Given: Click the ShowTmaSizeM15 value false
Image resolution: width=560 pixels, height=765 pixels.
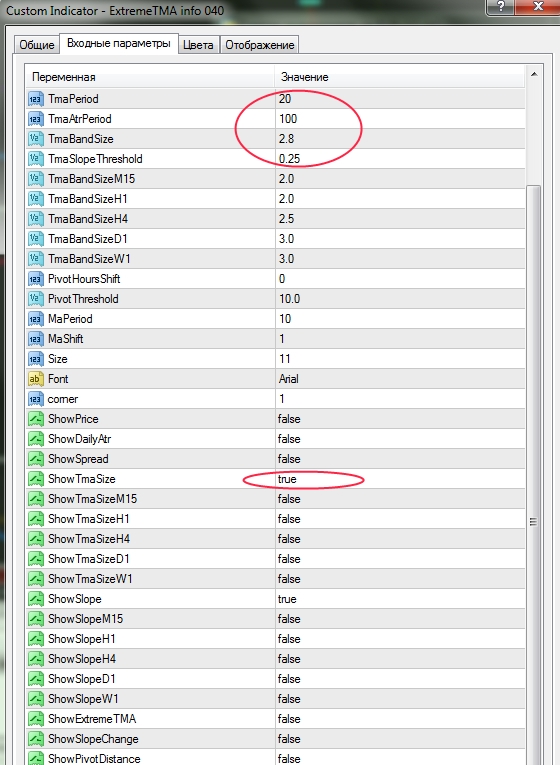Looking at the screenshot, I should (289, 499).
